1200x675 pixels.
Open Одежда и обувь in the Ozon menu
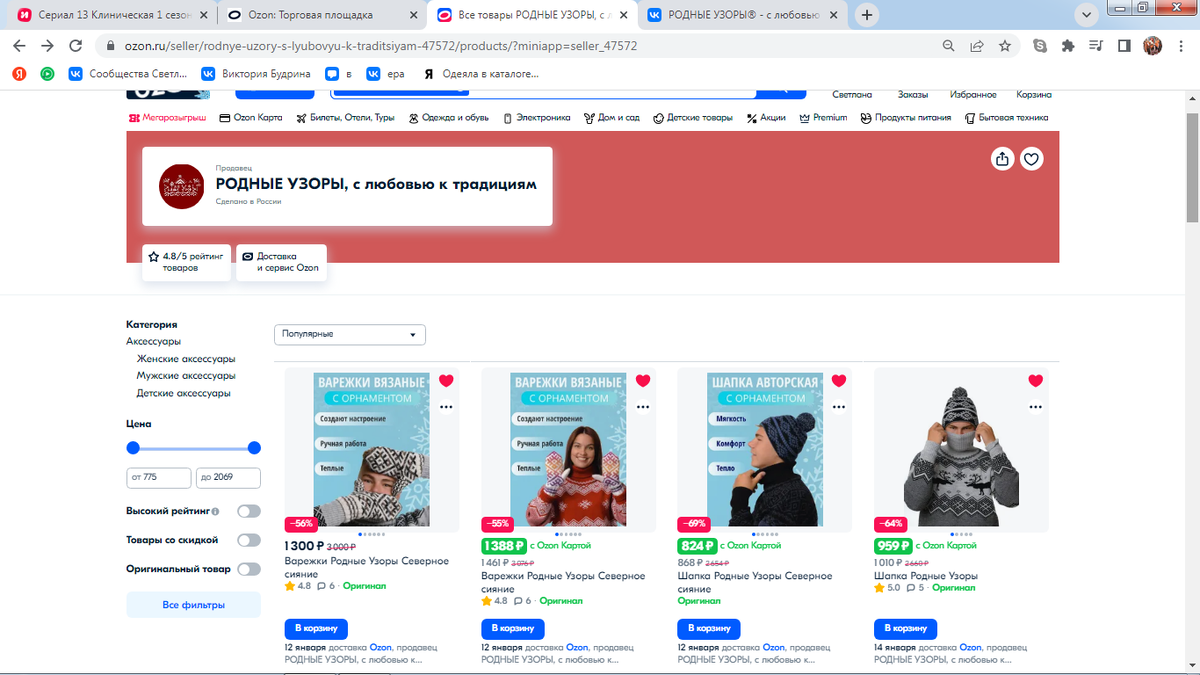click(448, 117)
